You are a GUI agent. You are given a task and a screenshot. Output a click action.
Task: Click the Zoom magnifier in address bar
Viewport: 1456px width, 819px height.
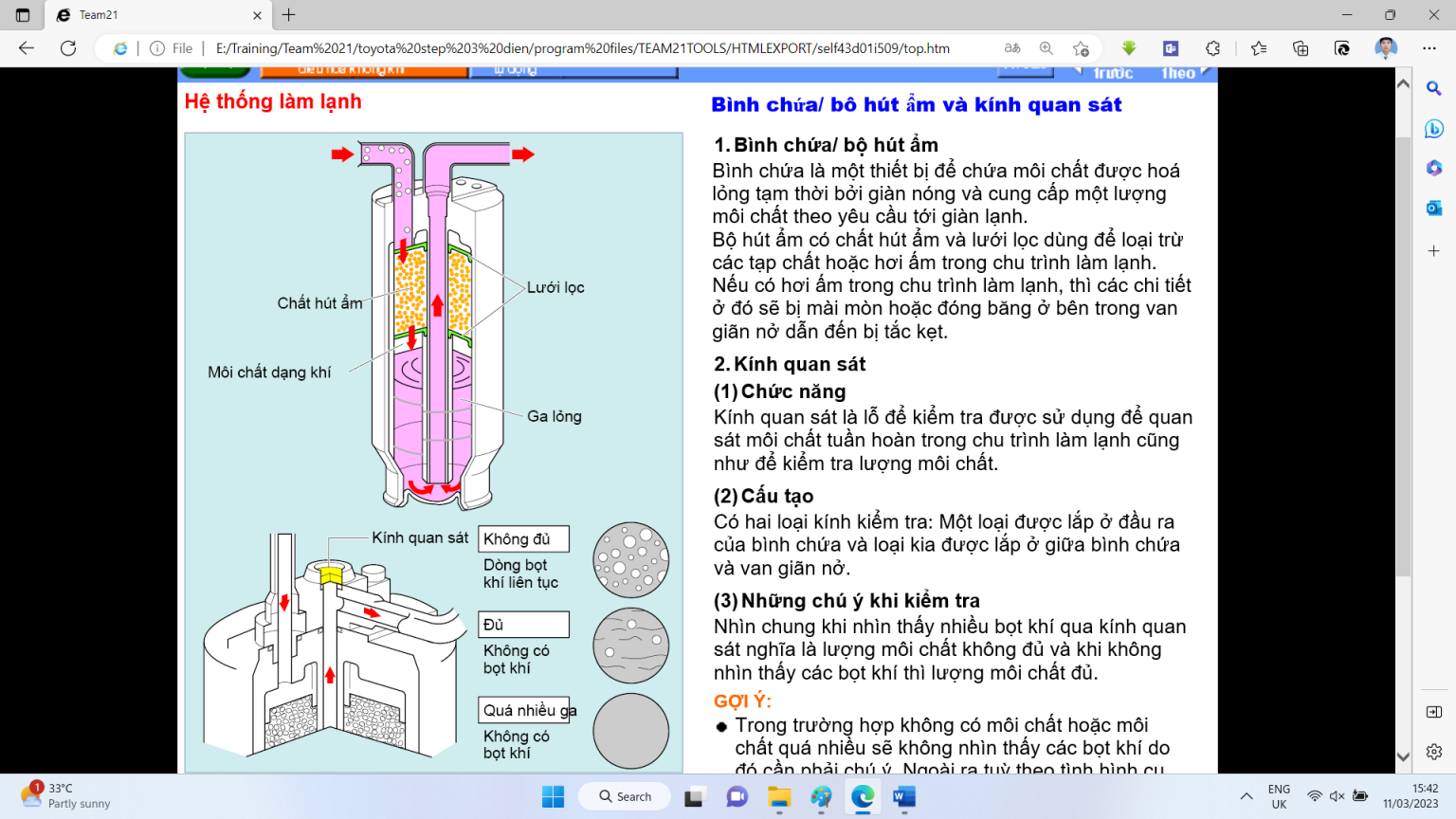(x=1046, y=48)
